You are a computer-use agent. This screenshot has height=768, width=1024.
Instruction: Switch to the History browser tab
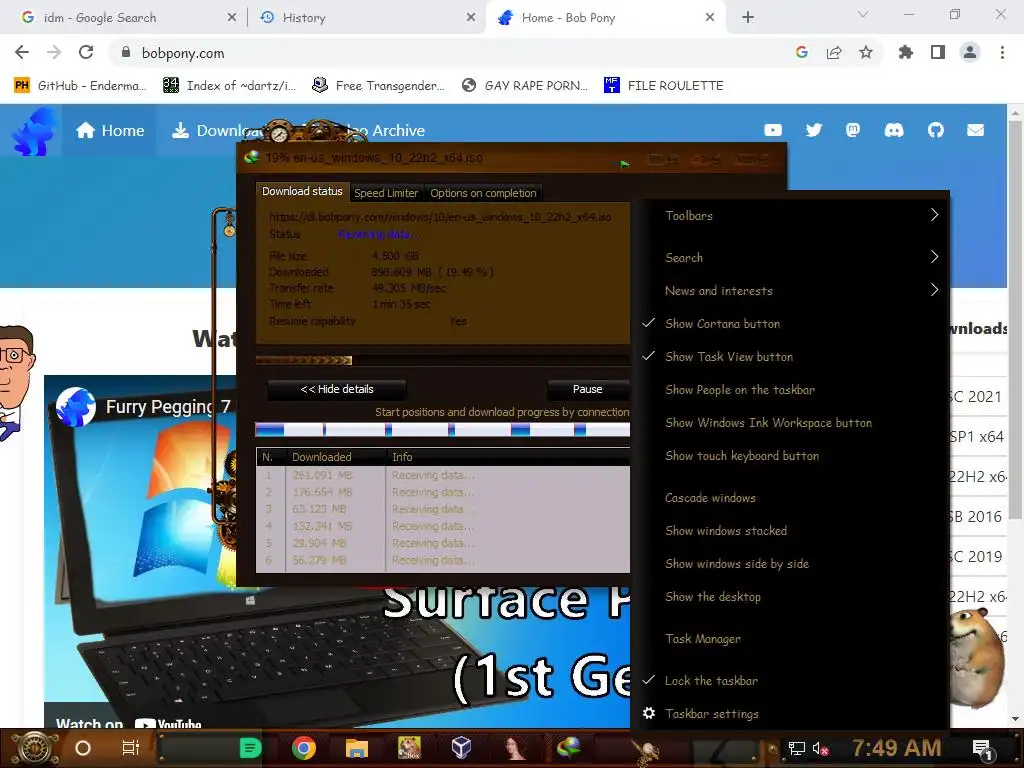pos(368,18)
